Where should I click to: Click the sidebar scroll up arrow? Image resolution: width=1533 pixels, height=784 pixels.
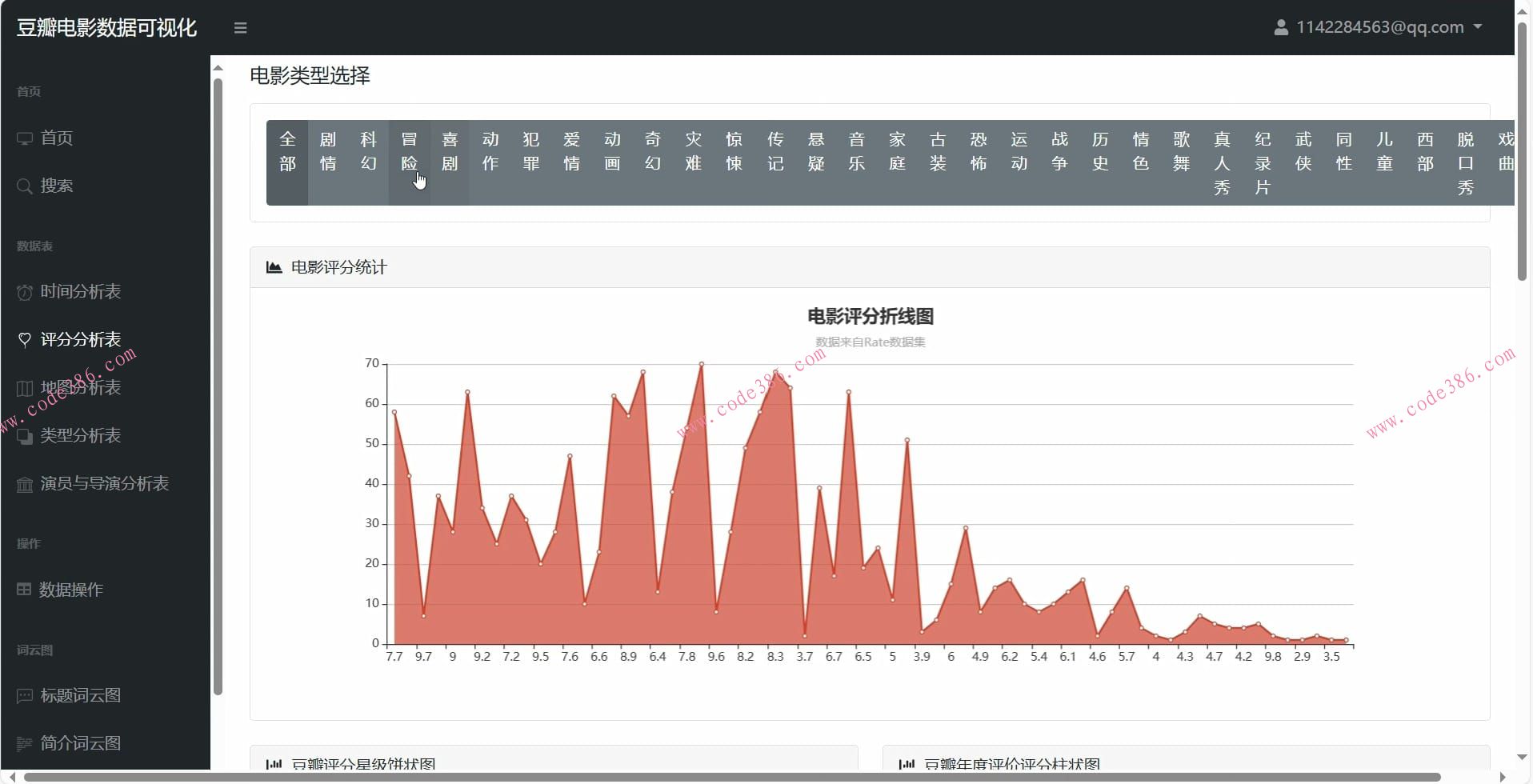pos(218,68)
